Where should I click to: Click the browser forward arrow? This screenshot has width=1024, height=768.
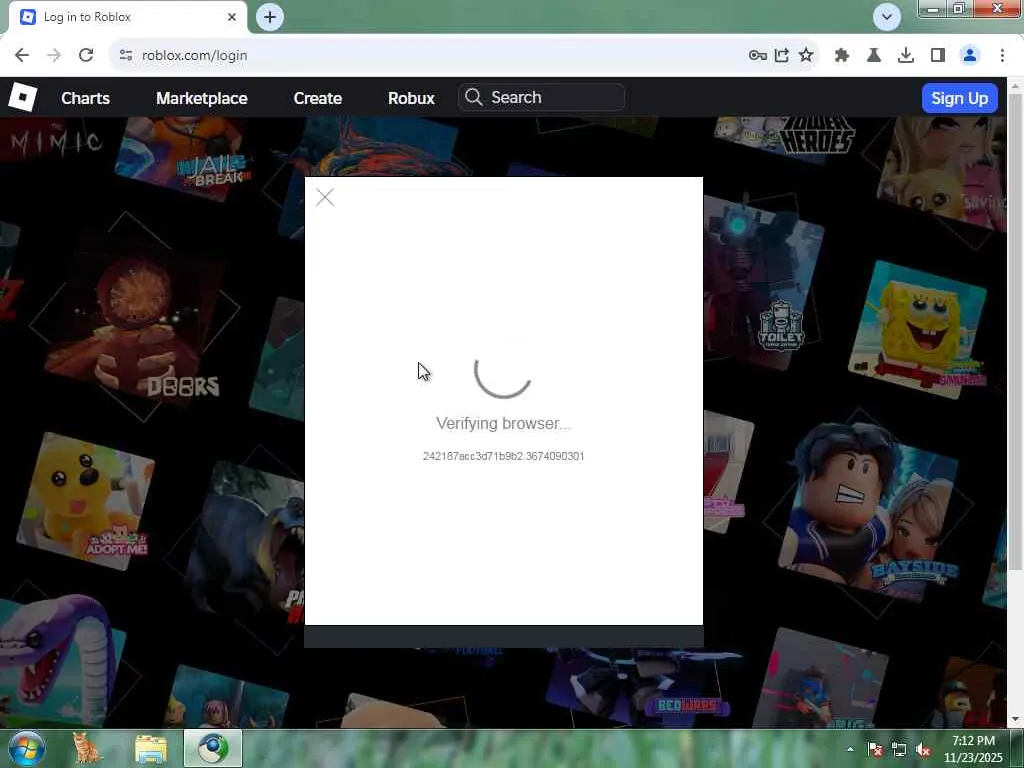tap(54, 56)
